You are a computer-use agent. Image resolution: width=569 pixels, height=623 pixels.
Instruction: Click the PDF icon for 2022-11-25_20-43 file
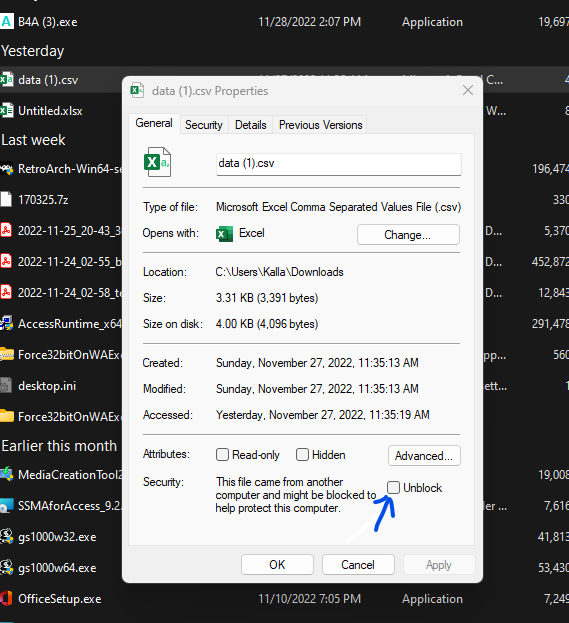(6, 230)
